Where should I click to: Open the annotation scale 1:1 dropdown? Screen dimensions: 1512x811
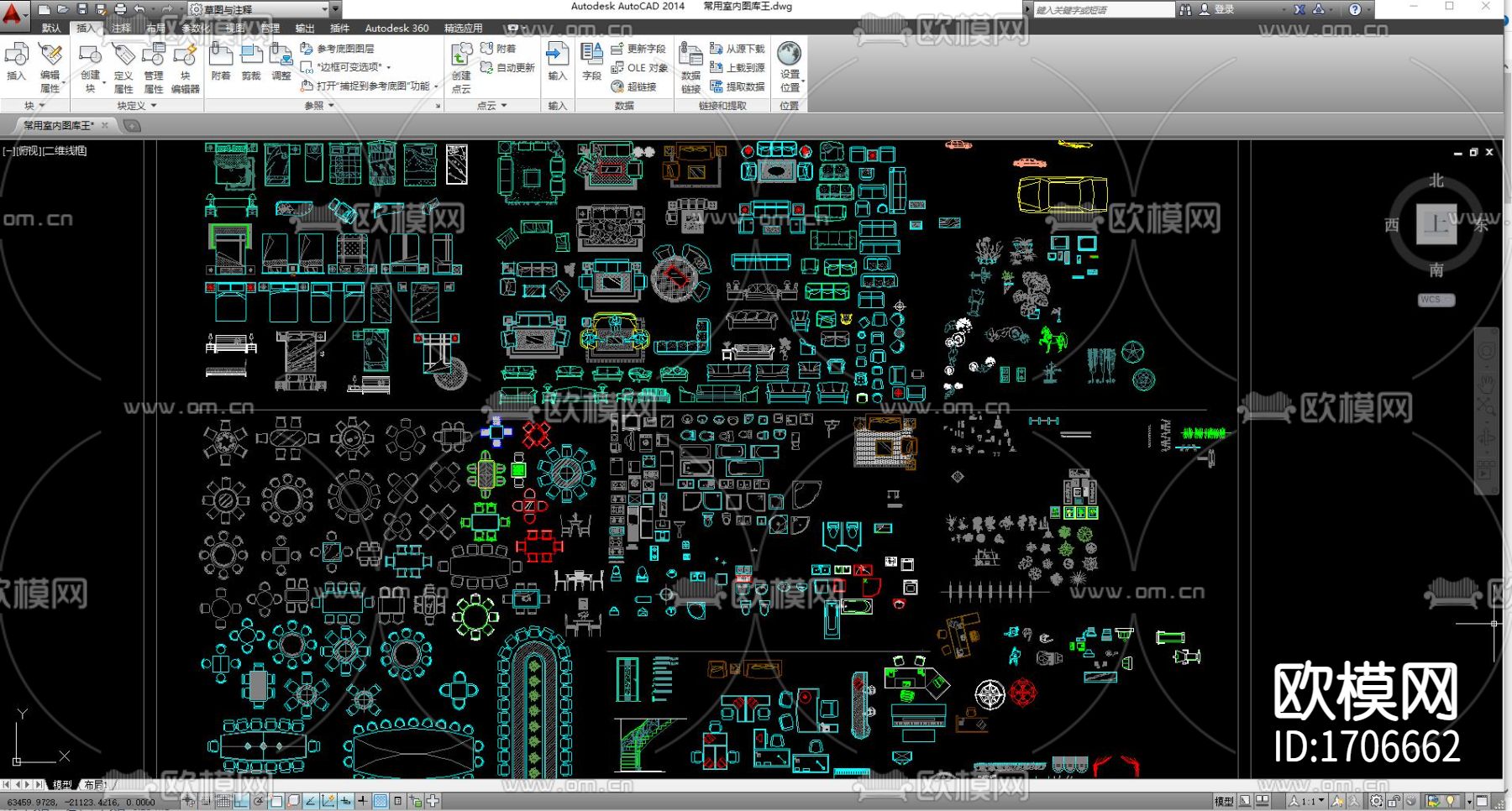coord(1308,801)
